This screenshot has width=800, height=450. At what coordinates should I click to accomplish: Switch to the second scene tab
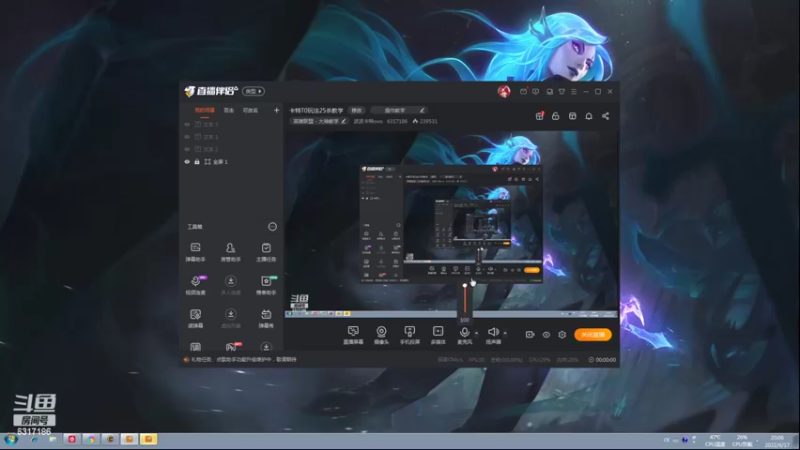[229, 110]
